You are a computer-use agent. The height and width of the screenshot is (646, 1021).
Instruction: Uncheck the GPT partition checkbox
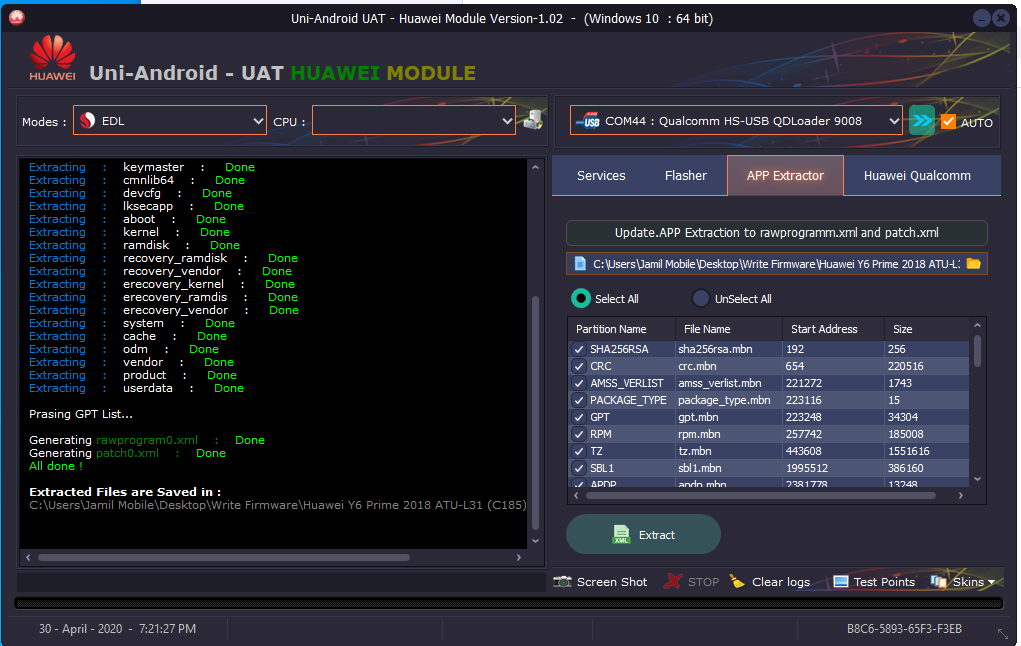pos(579,417)
